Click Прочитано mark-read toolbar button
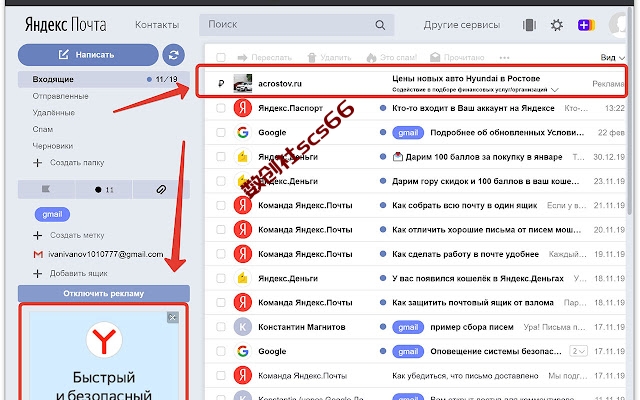640x400 pixels. click(457, 58)
